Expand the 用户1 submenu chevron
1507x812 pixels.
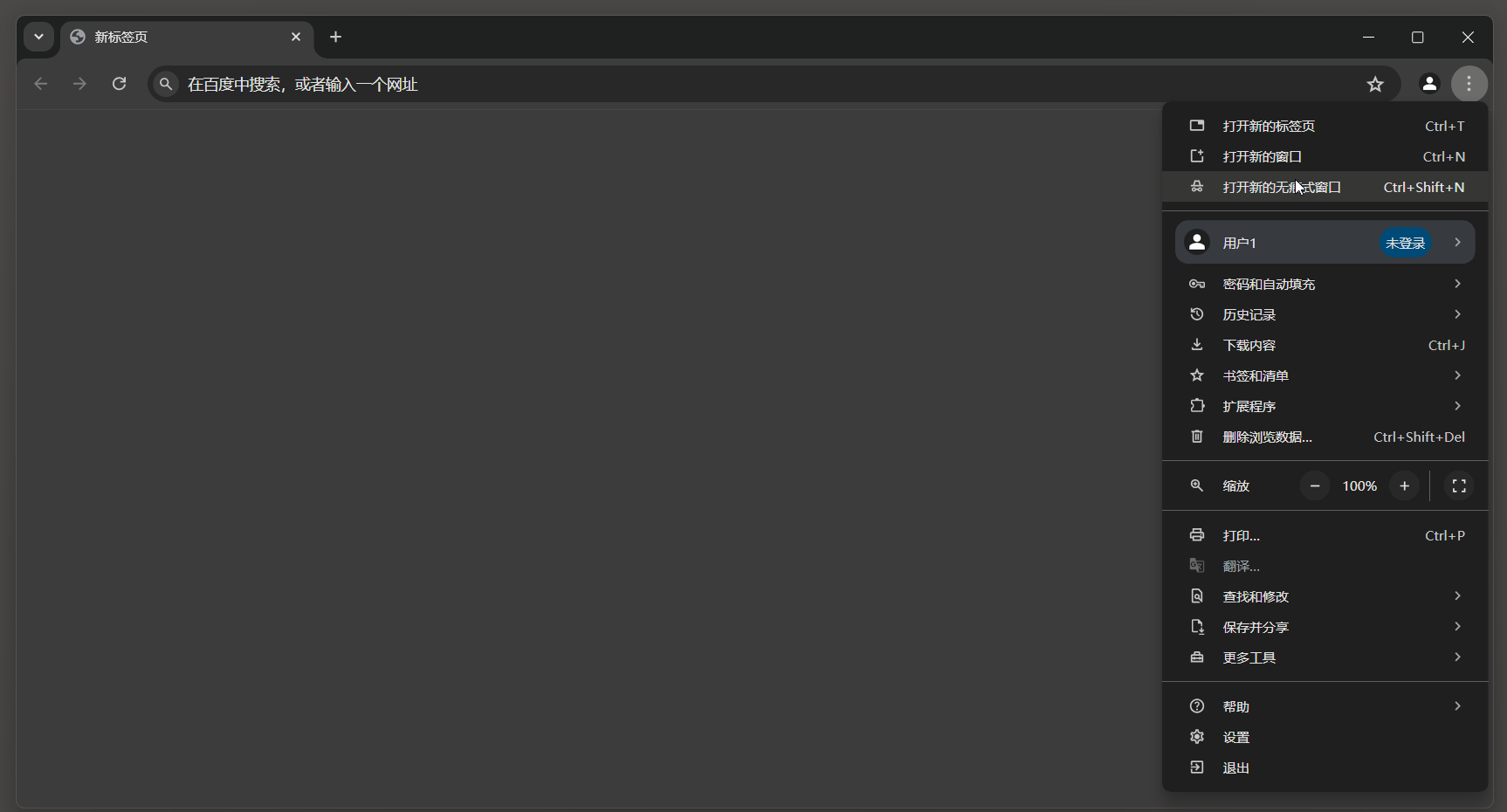click(1457, 243)
